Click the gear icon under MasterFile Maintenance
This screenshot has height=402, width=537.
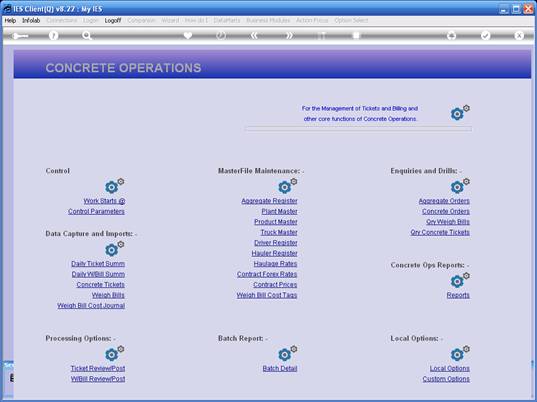click(287, 186)
